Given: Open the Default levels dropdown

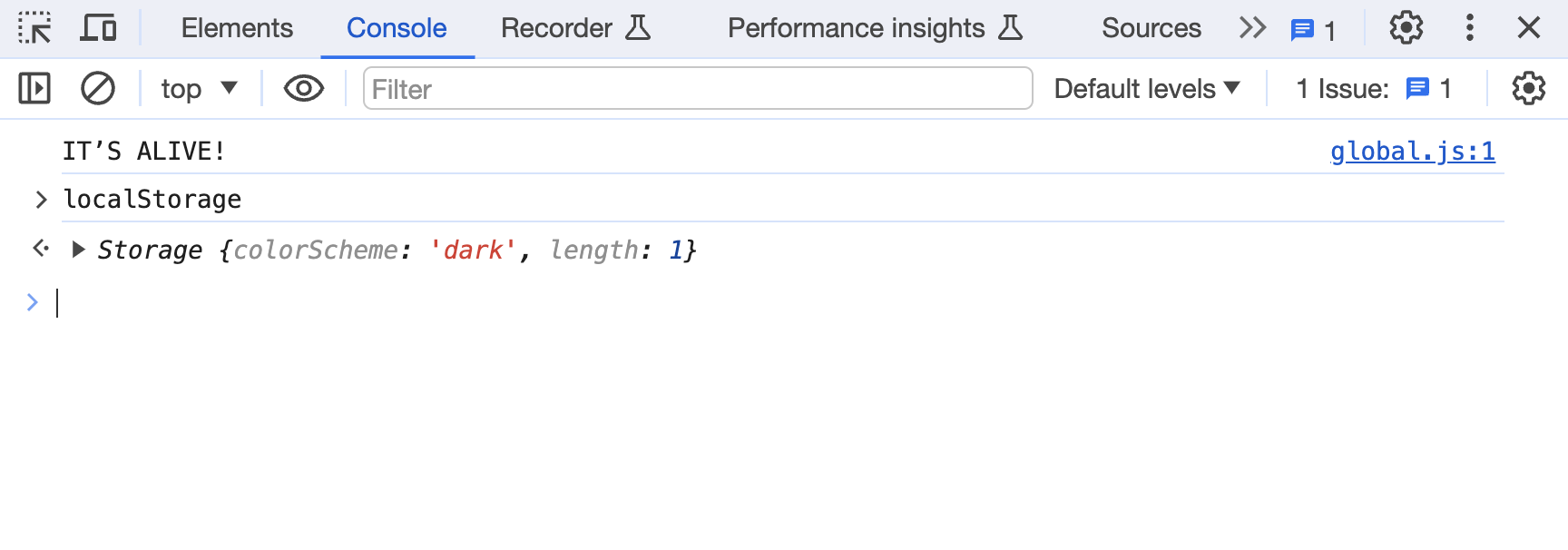Looking at the screenshot, I should [x=1147, y=89].
